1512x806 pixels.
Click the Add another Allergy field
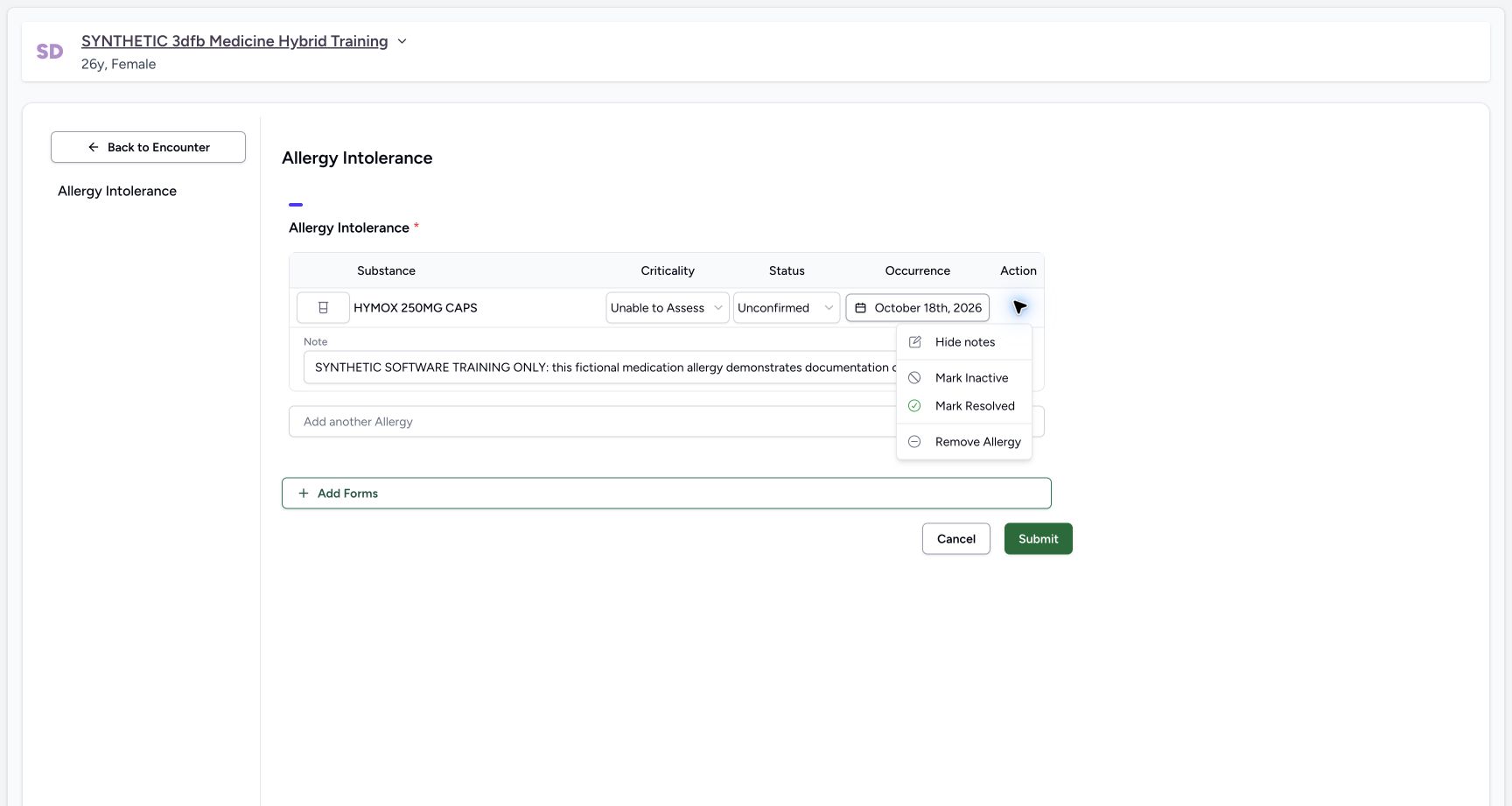592,422
